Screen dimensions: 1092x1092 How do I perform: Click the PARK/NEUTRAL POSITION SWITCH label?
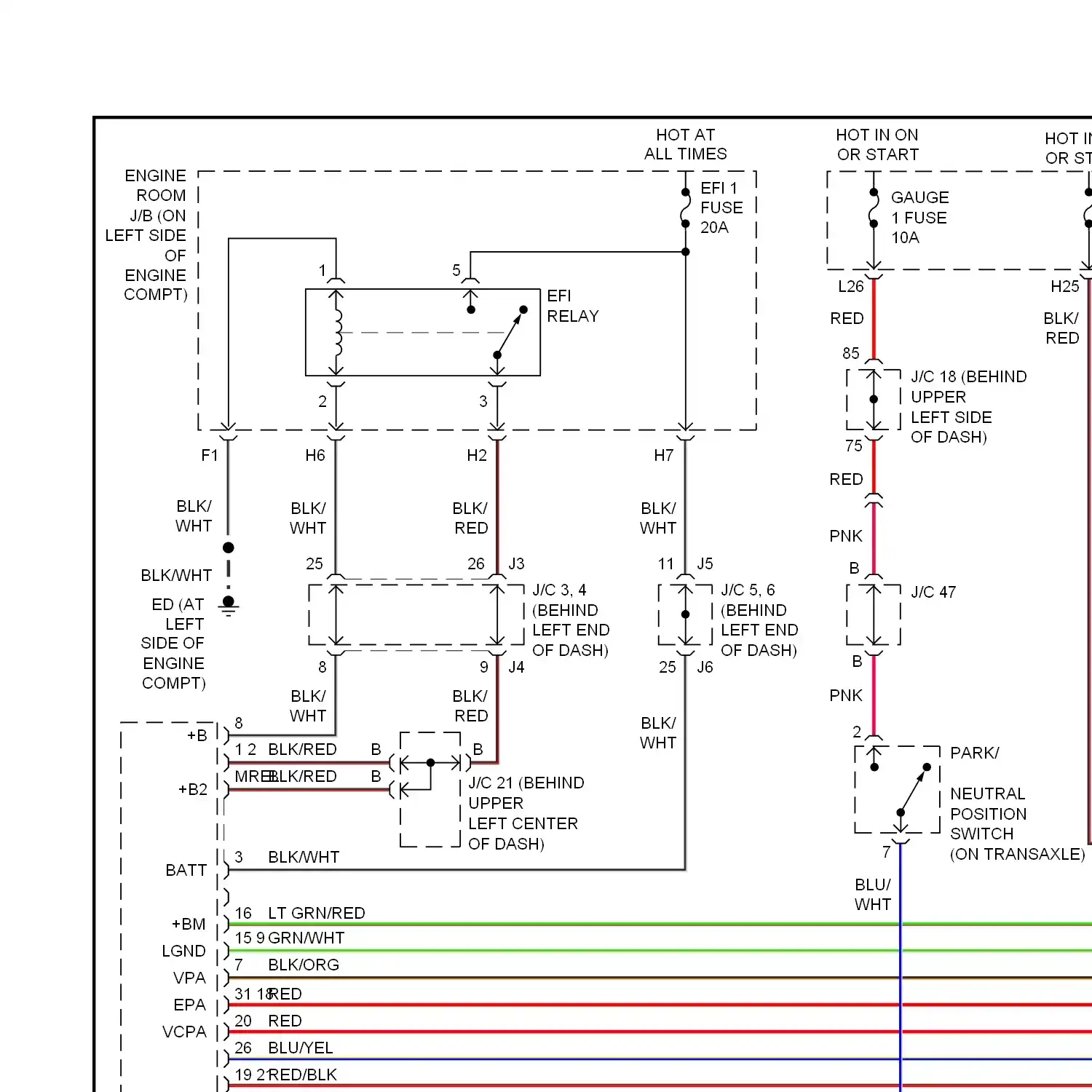click(x=1018, y=803)
